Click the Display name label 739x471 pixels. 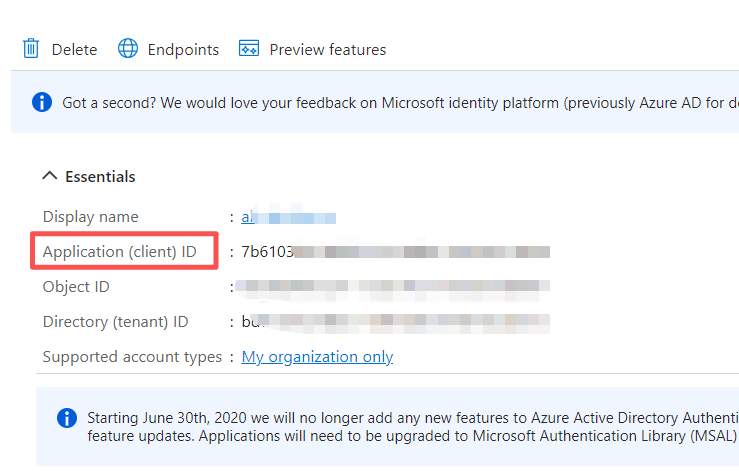[x=91, y=217]
